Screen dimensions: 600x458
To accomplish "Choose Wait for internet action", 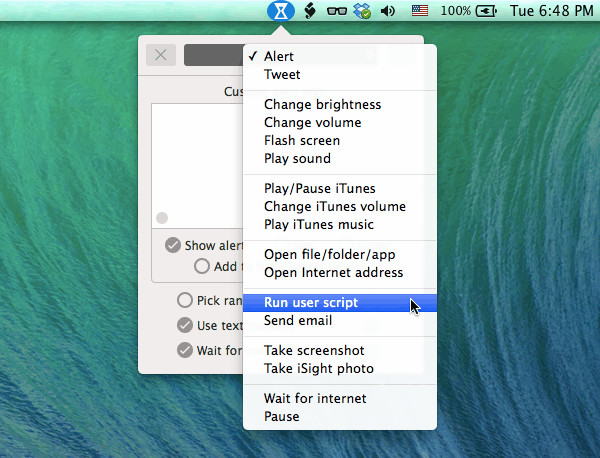I will coord(340,398).
